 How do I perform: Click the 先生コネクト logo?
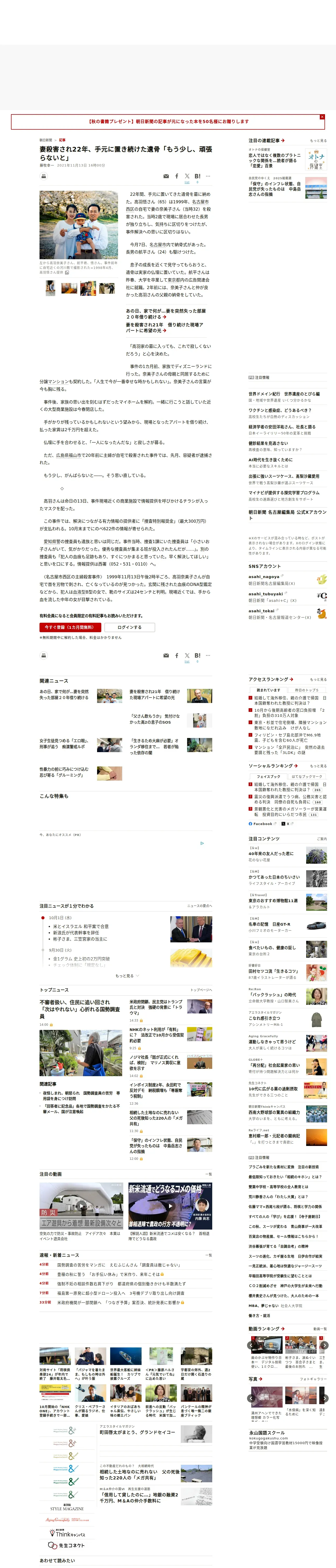(x=67, y=1546)
